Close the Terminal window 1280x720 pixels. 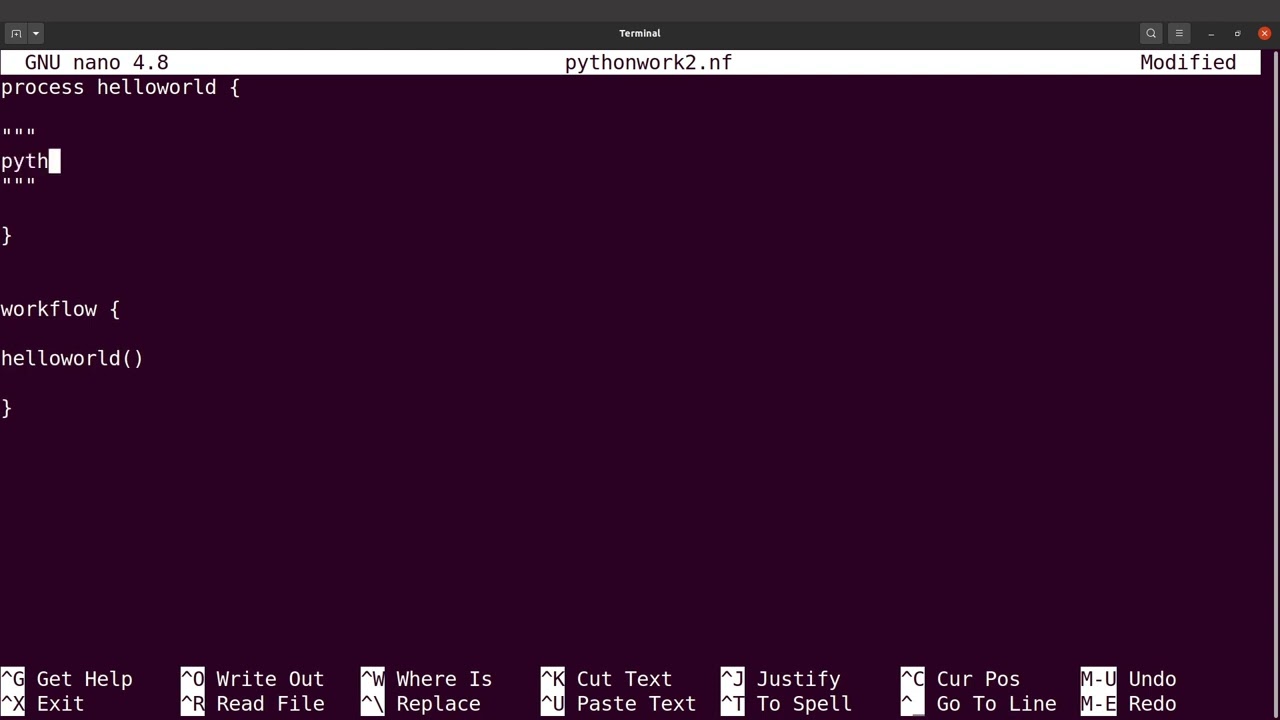click(x=1264, y=33)
